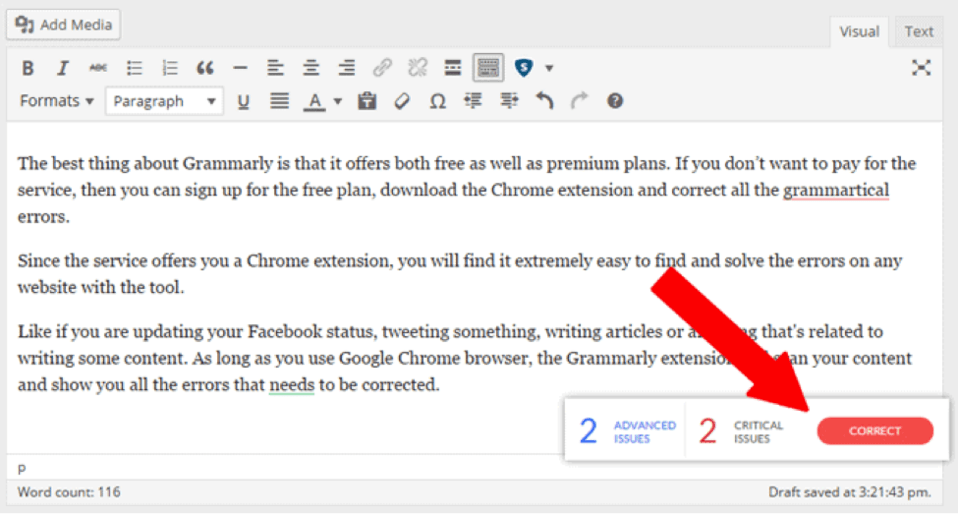
Task: Align text left
Action: 276,68
